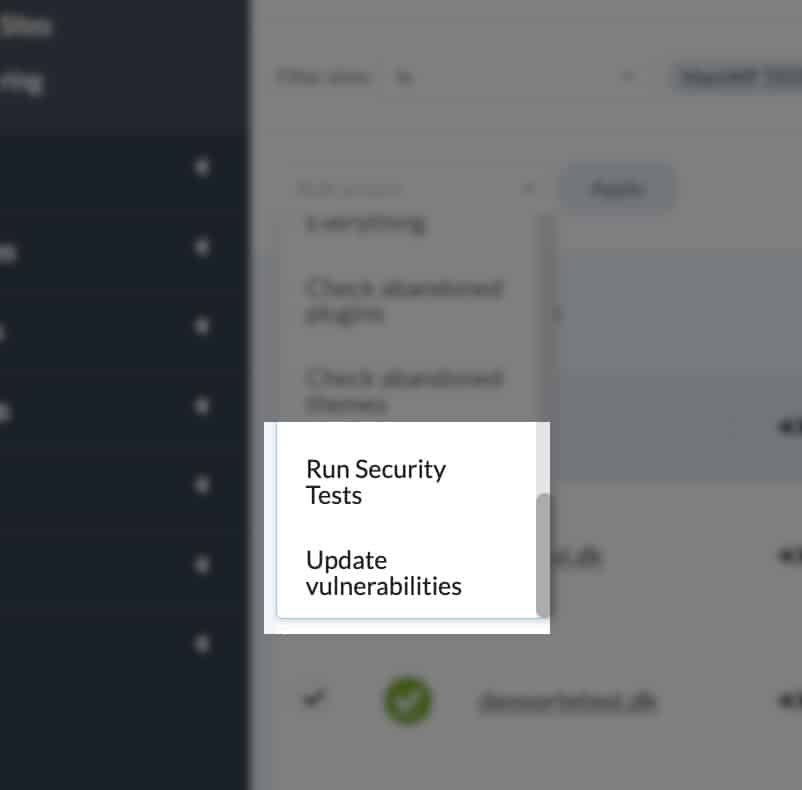Click the button right of Filter sites

click(737, 76)
